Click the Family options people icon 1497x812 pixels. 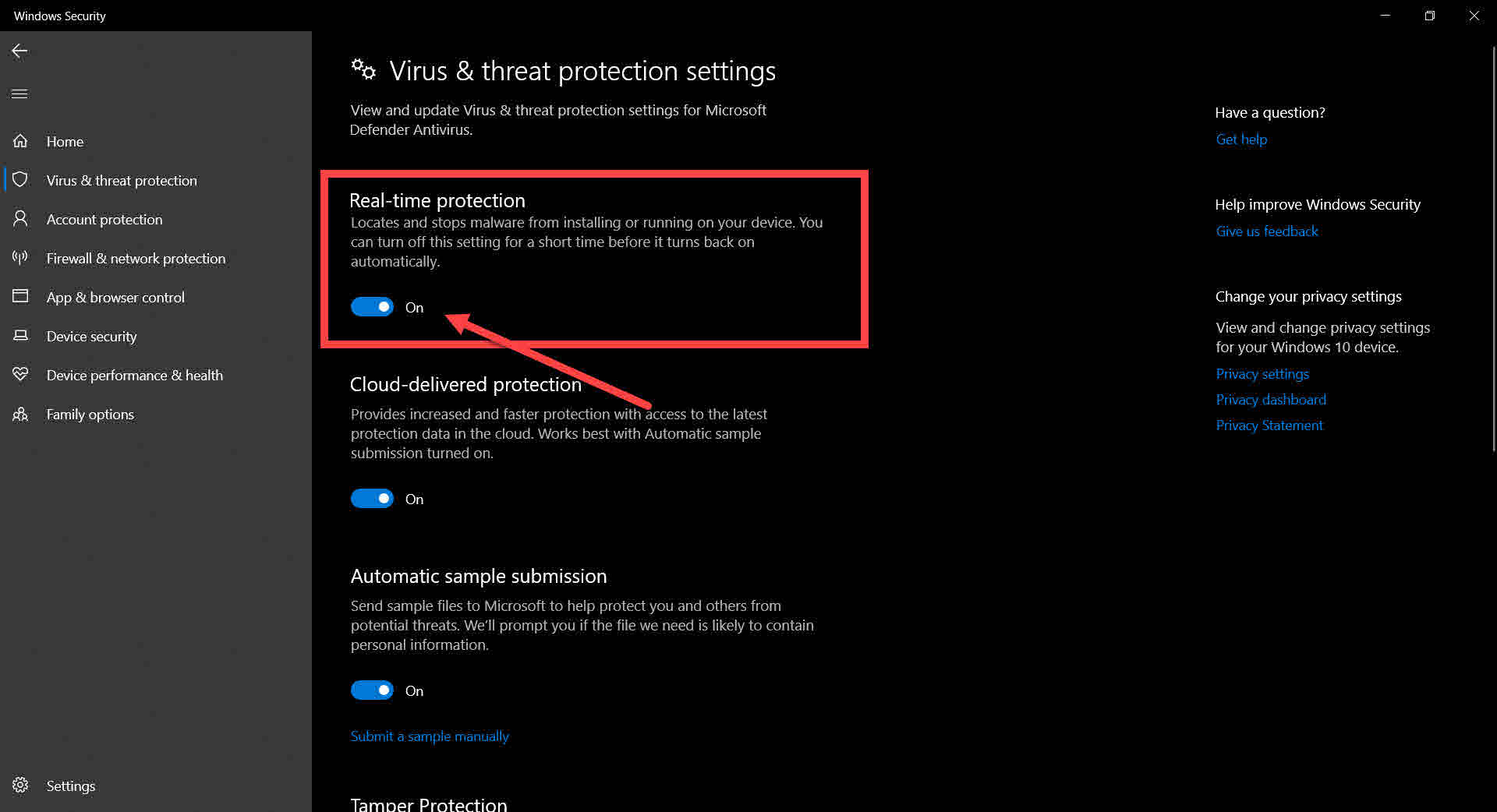tap(20, 414)
